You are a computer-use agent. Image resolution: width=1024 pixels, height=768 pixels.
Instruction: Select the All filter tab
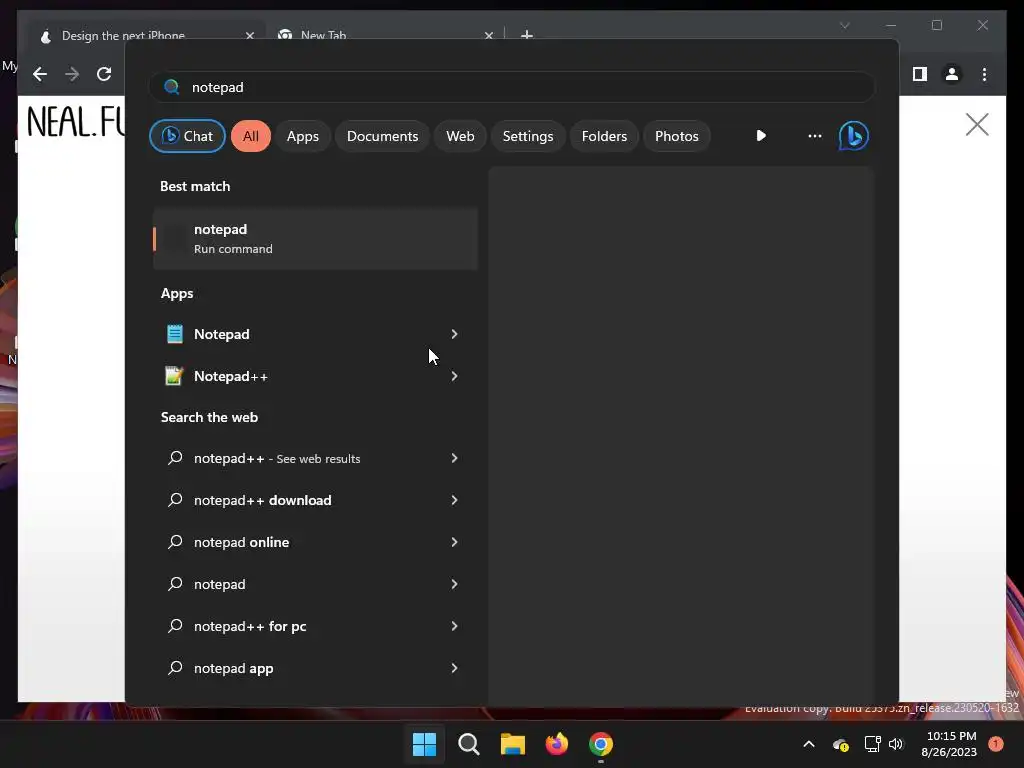click(251, 136)
